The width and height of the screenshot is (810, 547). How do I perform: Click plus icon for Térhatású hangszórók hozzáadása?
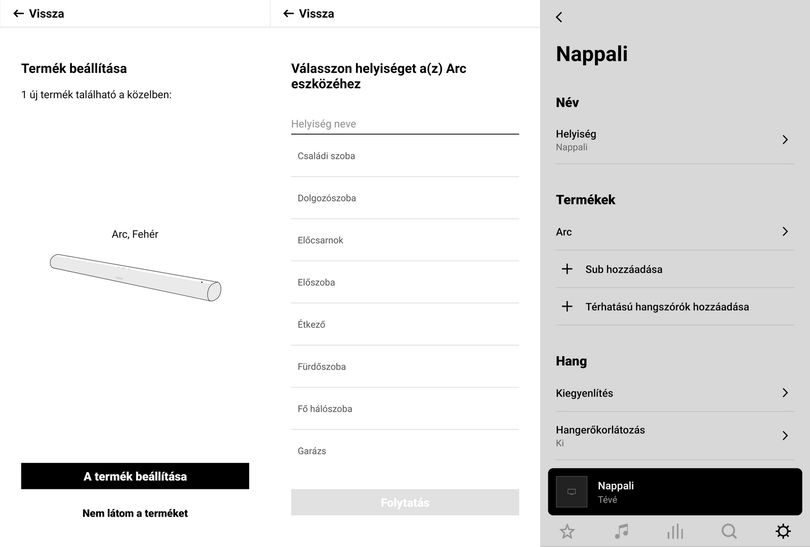point(567,306)
